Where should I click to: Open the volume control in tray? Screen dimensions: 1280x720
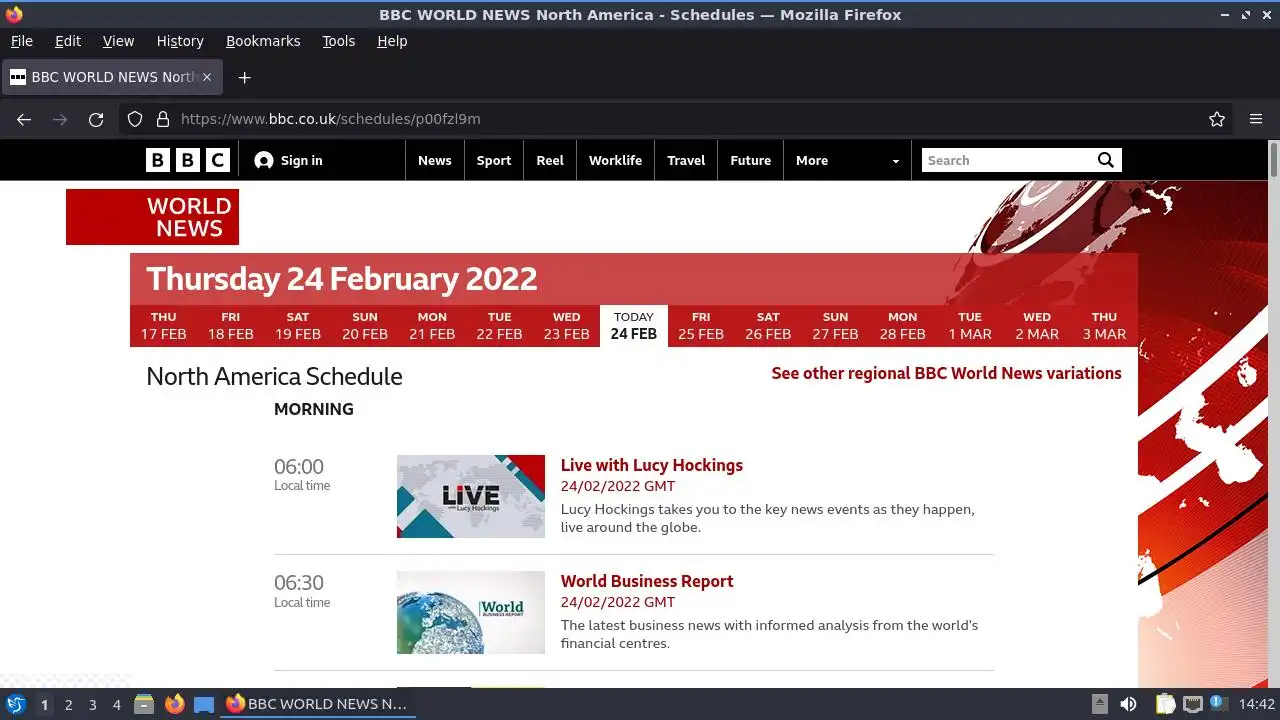pos(1128,704)
